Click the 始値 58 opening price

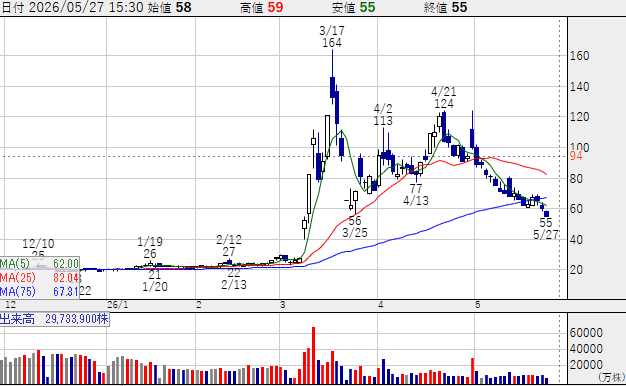click(x=169, y=8)
